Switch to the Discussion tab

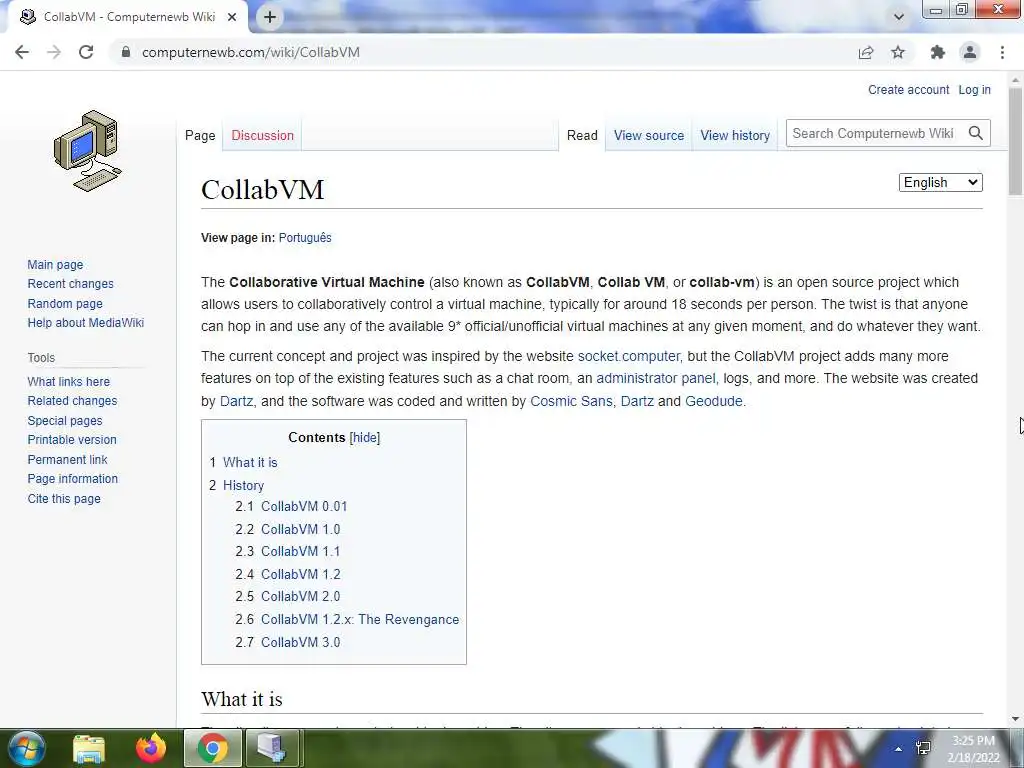263,135
